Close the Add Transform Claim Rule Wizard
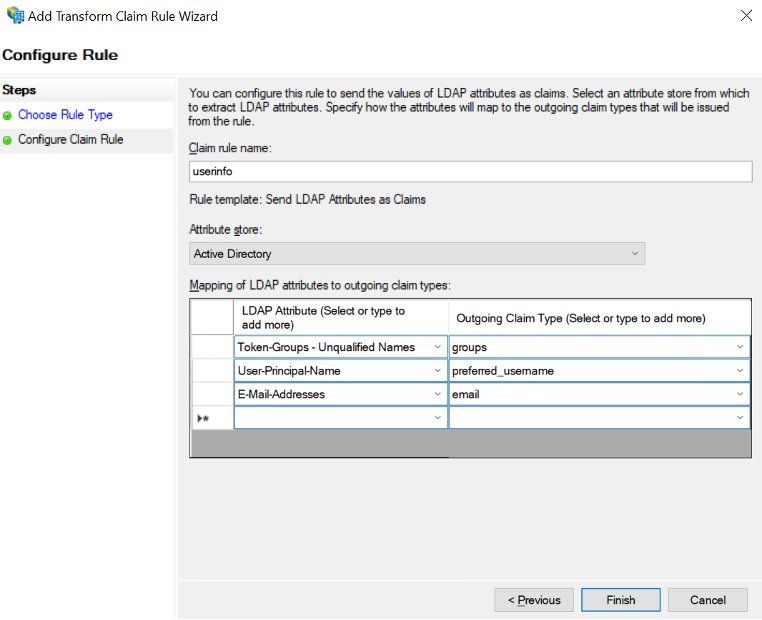 pos(746,16)
